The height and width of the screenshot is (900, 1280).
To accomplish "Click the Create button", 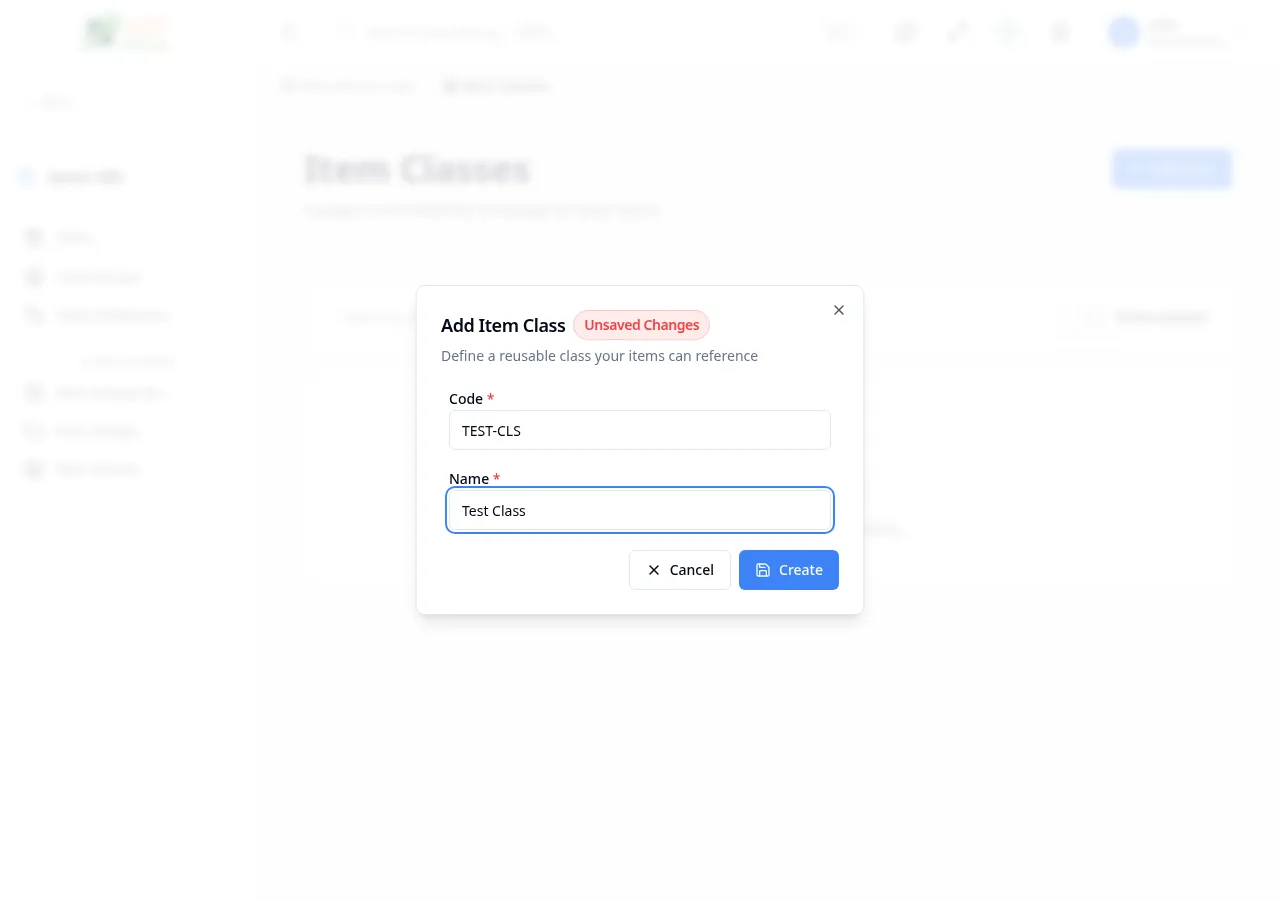I will [x=789, y=570].
